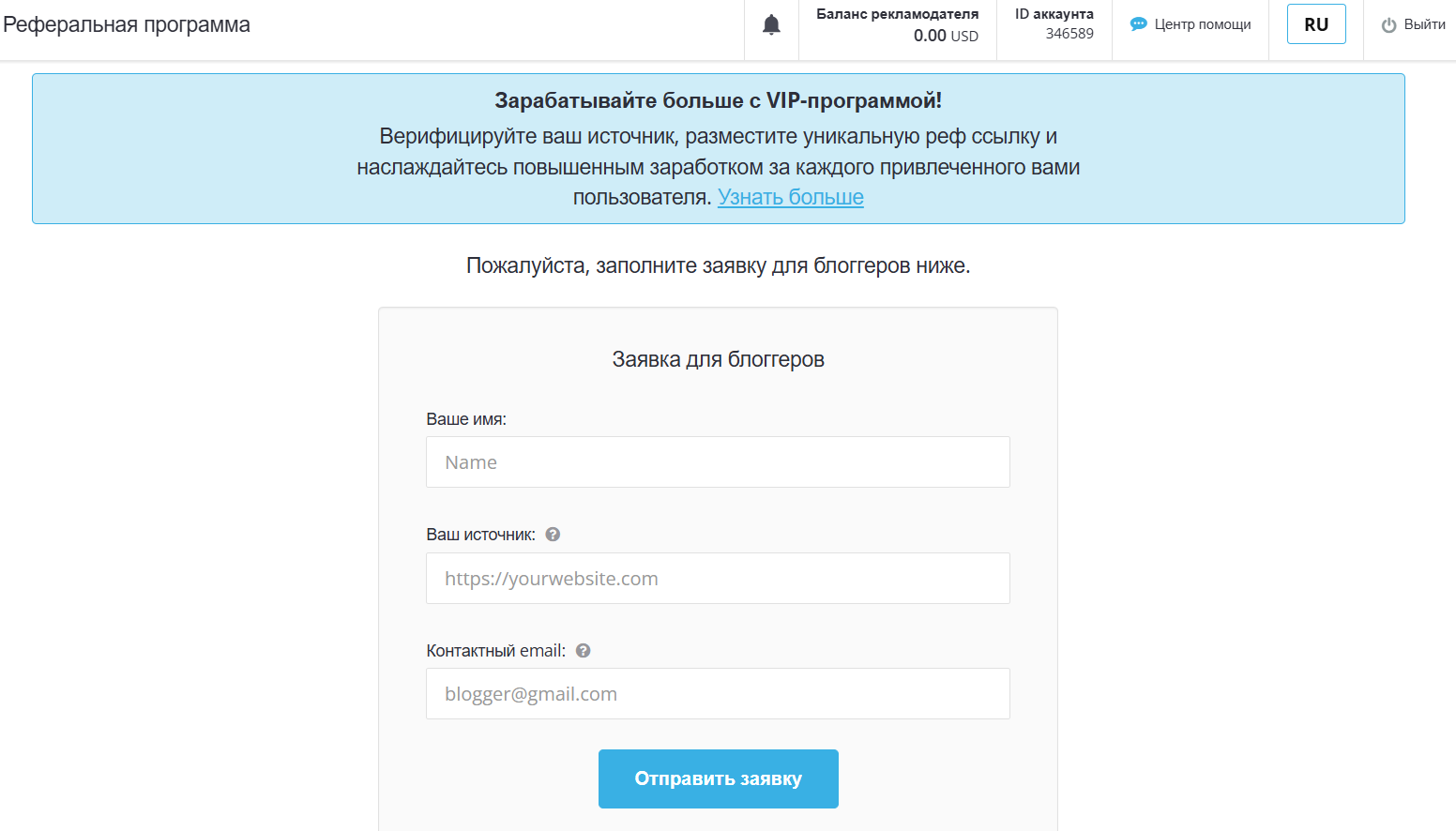Click the Help Center chat icon
The width and height of the screenshot is (1456, 831).
(1139, 23)
